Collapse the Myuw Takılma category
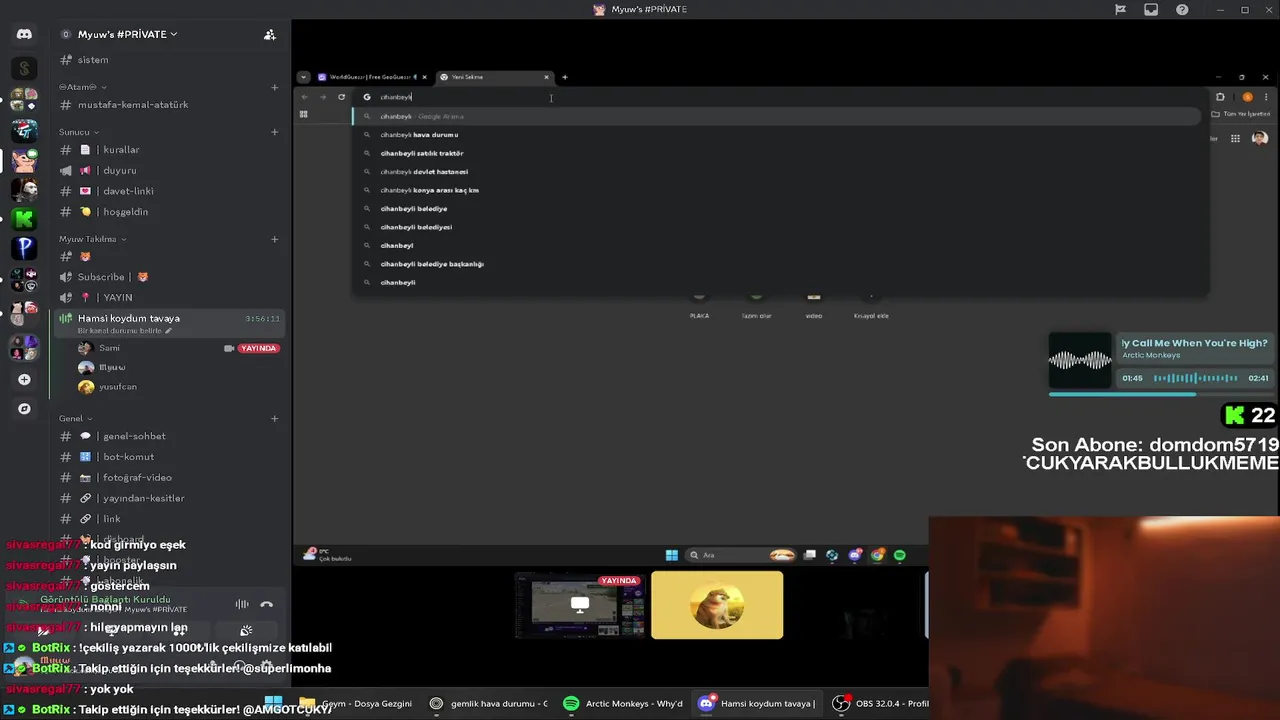1280x720 pixels. click(92, 239)
